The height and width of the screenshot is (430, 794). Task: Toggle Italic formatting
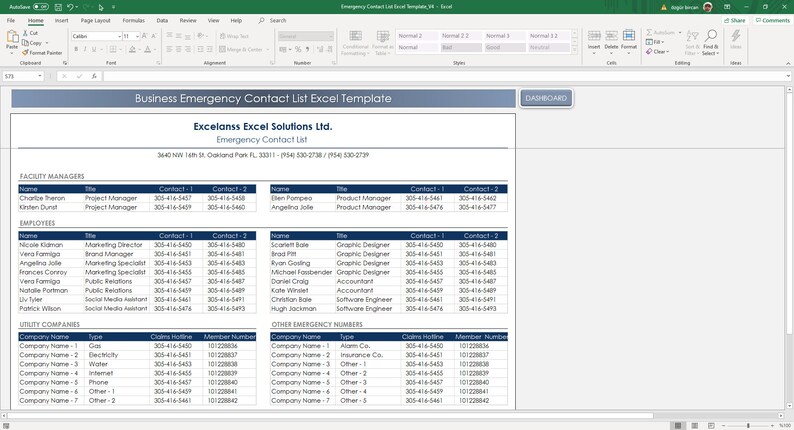coord(85,50)
